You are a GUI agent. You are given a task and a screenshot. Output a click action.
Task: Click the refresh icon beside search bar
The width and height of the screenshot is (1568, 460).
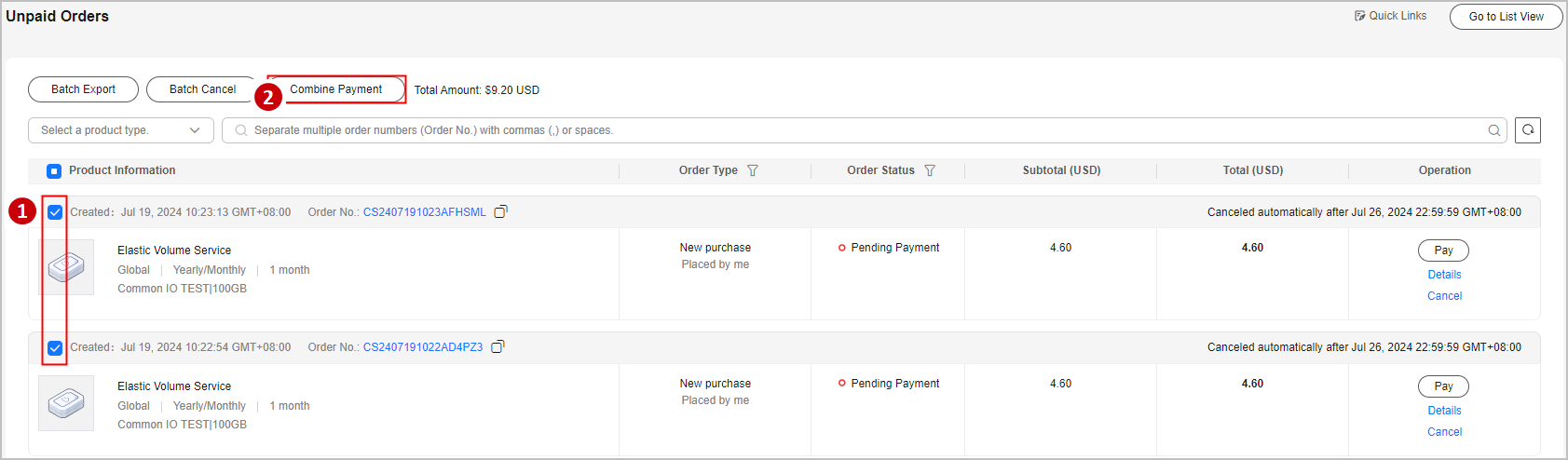[1528, 130]
